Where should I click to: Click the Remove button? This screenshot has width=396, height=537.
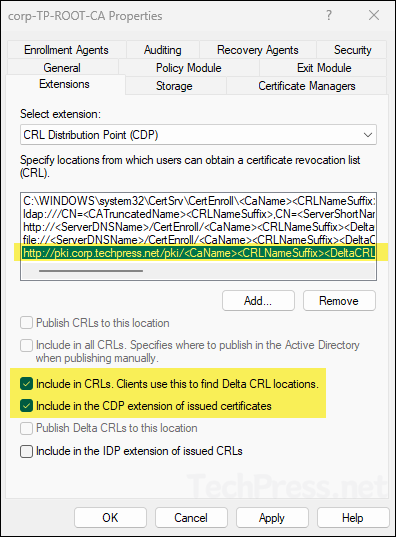(x=339, y=301)
